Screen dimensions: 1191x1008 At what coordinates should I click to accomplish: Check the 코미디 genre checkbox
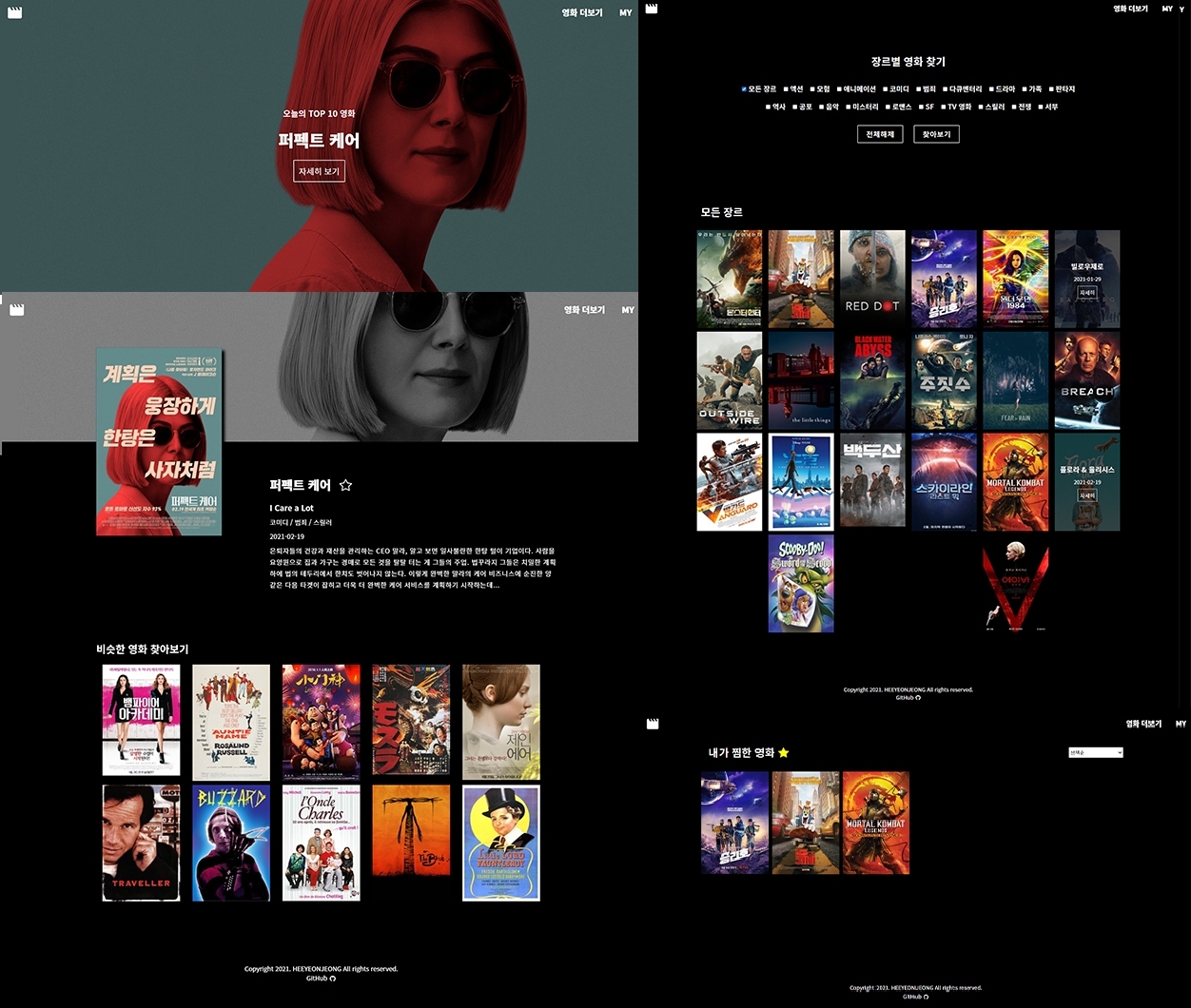coord(886,89)
